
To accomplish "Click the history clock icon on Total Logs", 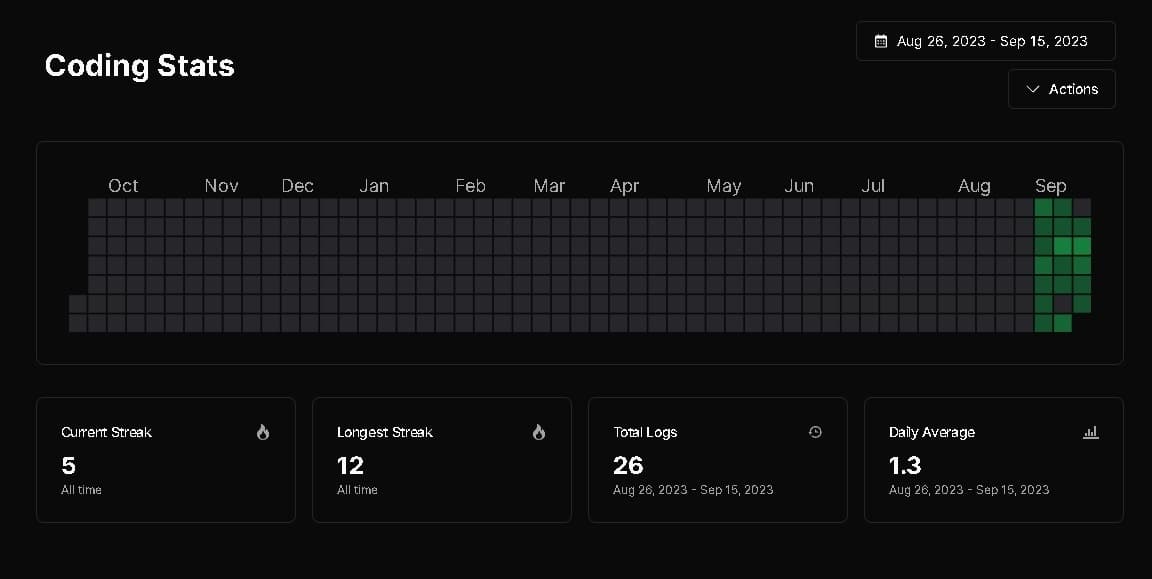I will (815, 432).
